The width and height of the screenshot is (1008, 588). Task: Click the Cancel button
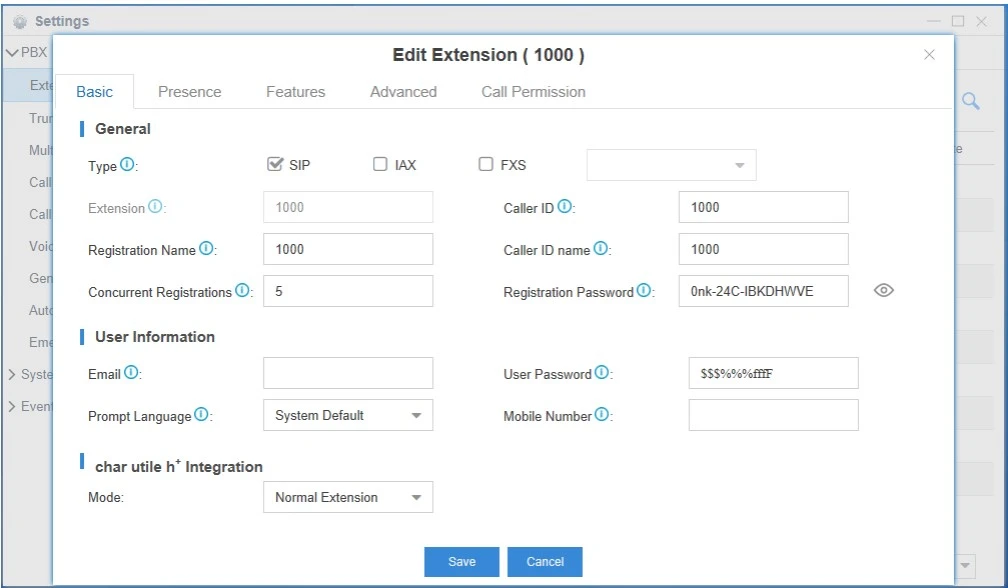(x=544, y=561)
